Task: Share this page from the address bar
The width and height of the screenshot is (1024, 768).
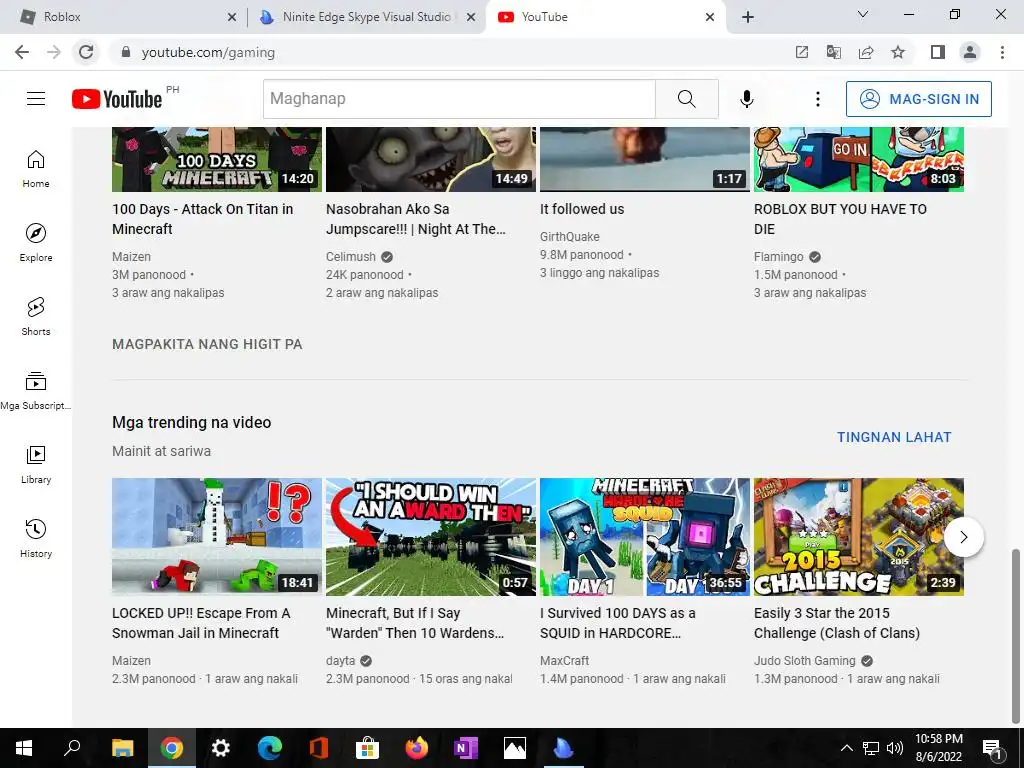Action: point(866,52)
